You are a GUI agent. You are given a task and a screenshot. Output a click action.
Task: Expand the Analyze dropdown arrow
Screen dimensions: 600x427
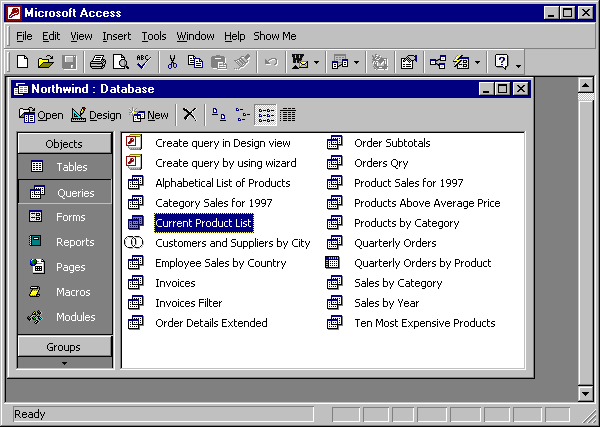point(357,62)
